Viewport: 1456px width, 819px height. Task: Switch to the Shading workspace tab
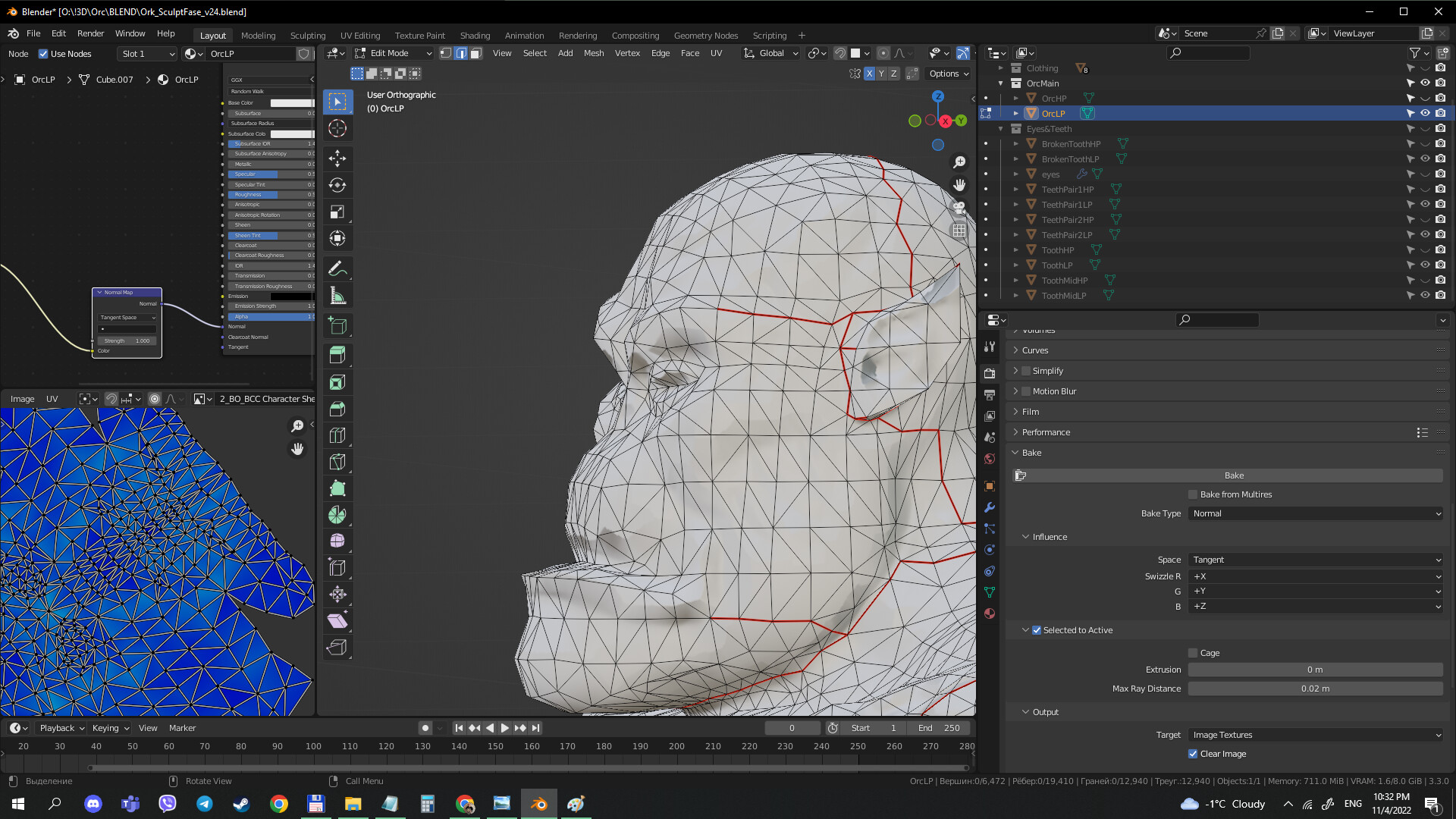click(x=475, y=35)
